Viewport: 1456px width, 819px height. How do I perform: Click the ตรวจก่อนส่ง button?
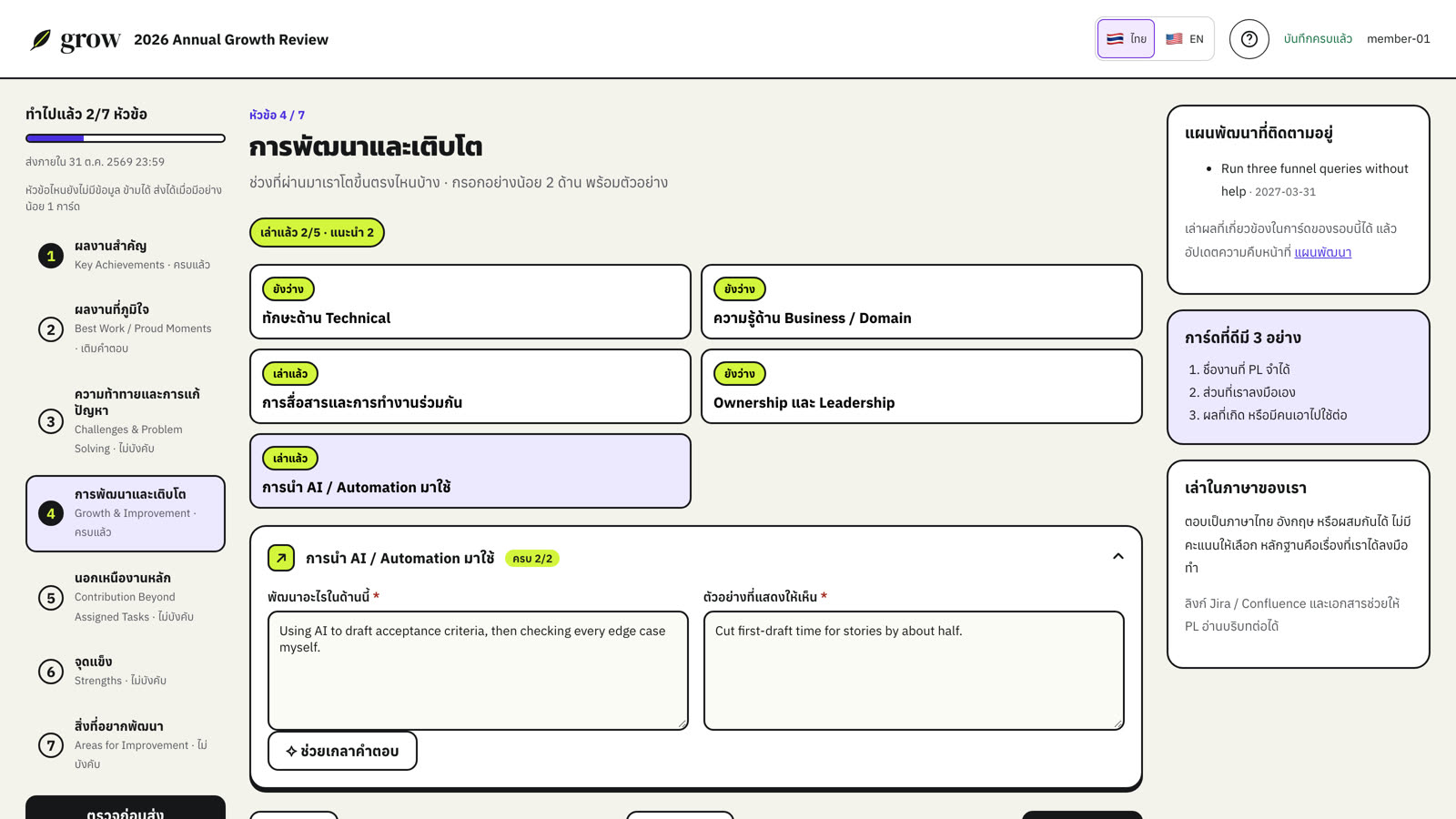126,809
